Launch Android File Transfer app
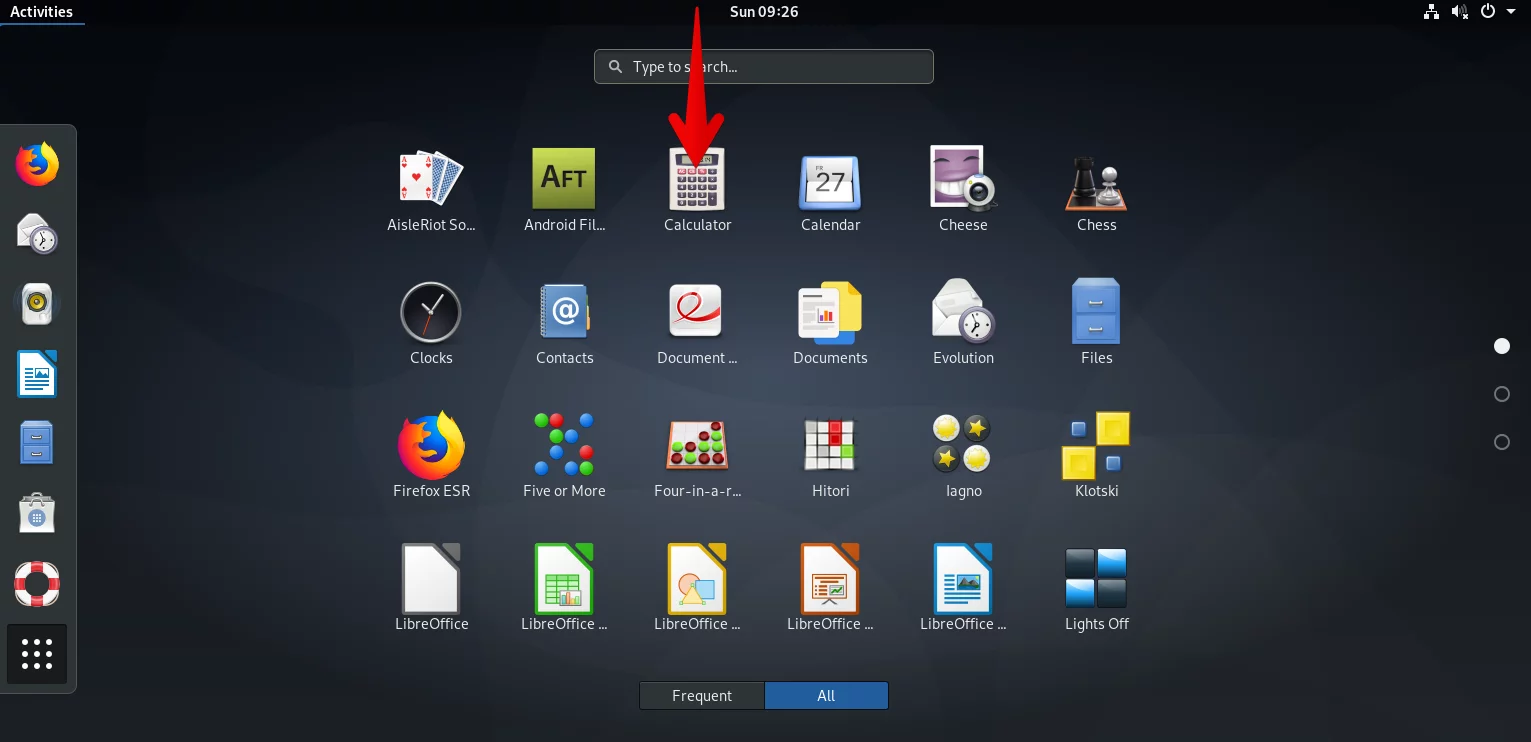The image size is (1531, 742). (564, 180)
